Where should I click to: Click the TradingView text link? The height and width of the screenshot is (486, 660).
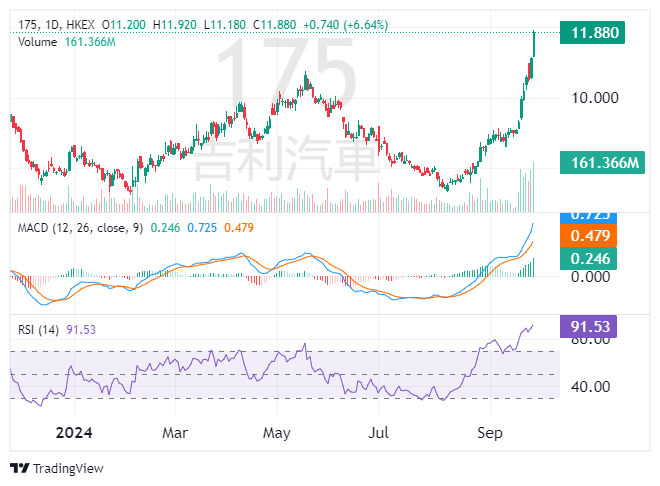pos(68,468)
